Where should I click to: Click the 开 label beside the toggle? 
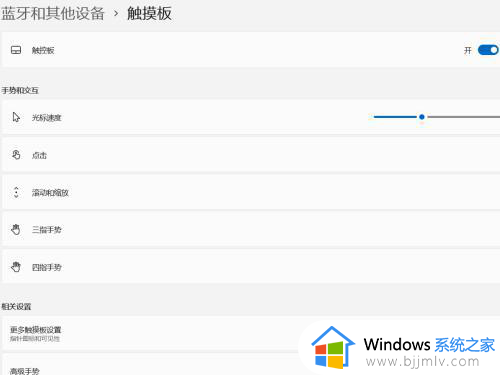(468, 50)
